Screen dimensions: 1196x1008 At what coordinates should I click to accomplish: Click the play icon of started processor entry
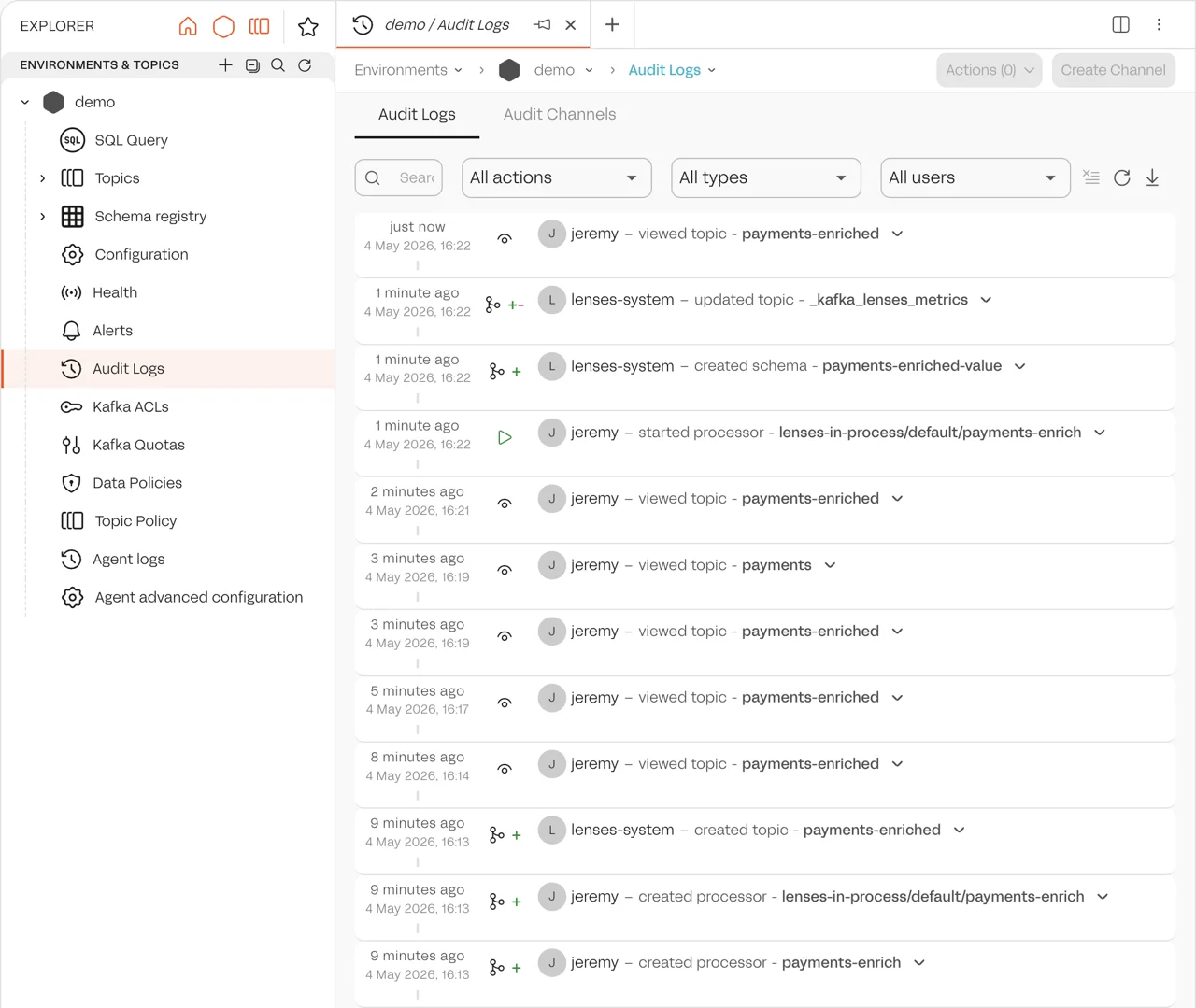click(505, 437)
